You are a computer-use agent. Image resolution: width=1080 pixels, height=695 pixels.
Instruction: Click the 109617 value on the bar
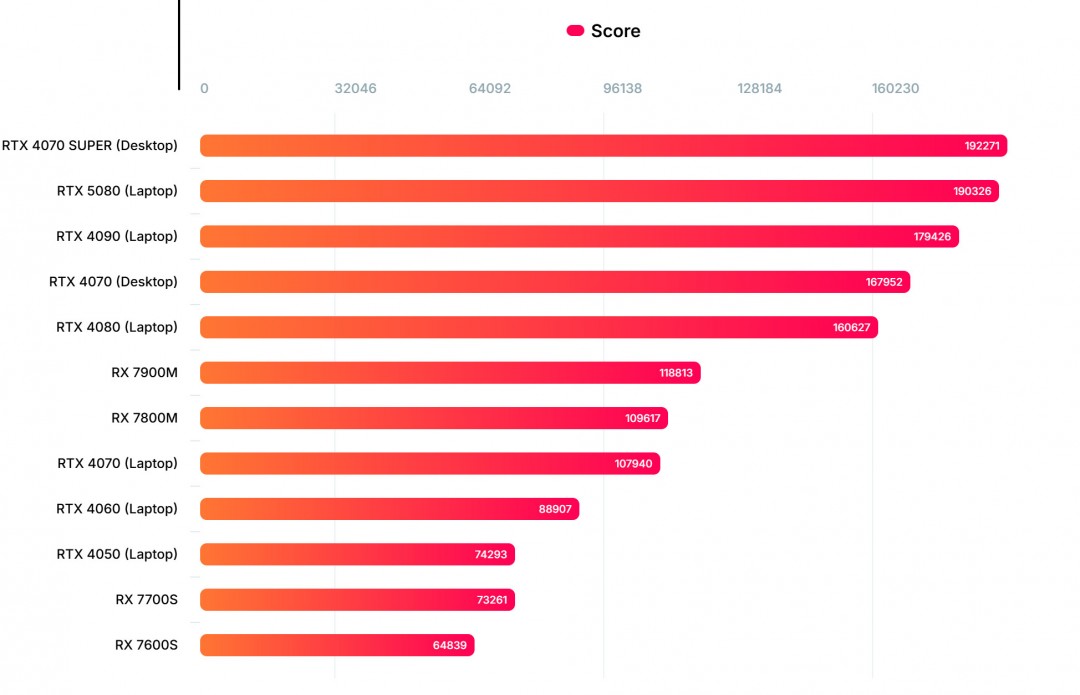click(643, 418)
